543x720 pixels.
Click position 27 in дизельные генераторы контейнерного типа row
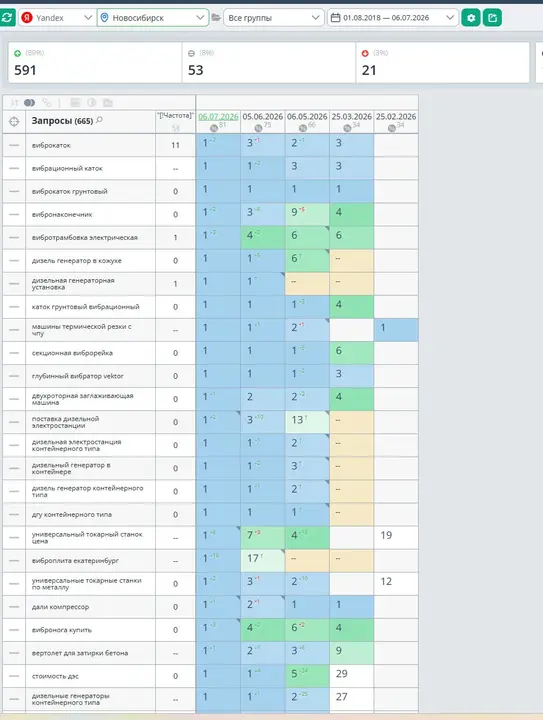click(341, 697)
